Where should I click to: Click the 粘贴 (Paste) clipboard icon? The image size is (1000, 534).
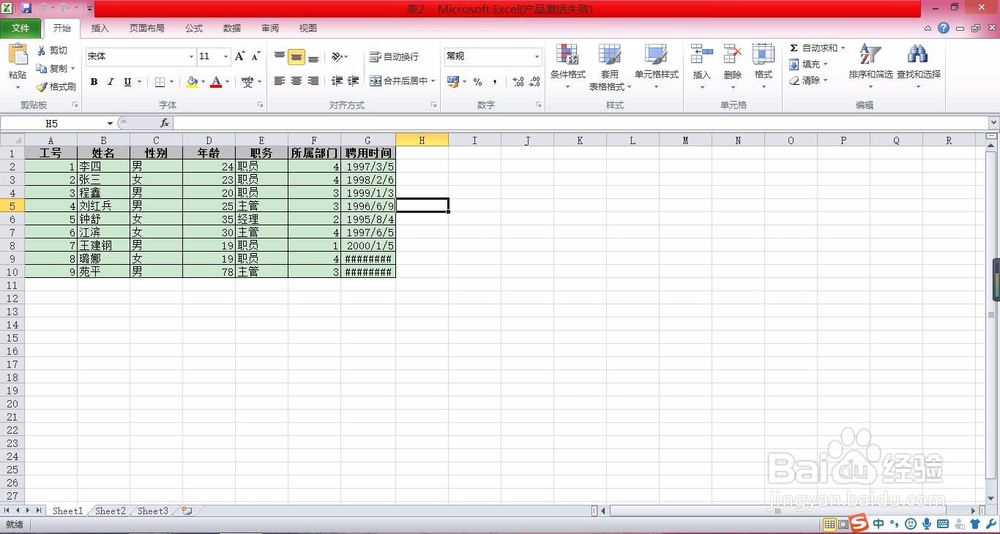click(18, 54)
